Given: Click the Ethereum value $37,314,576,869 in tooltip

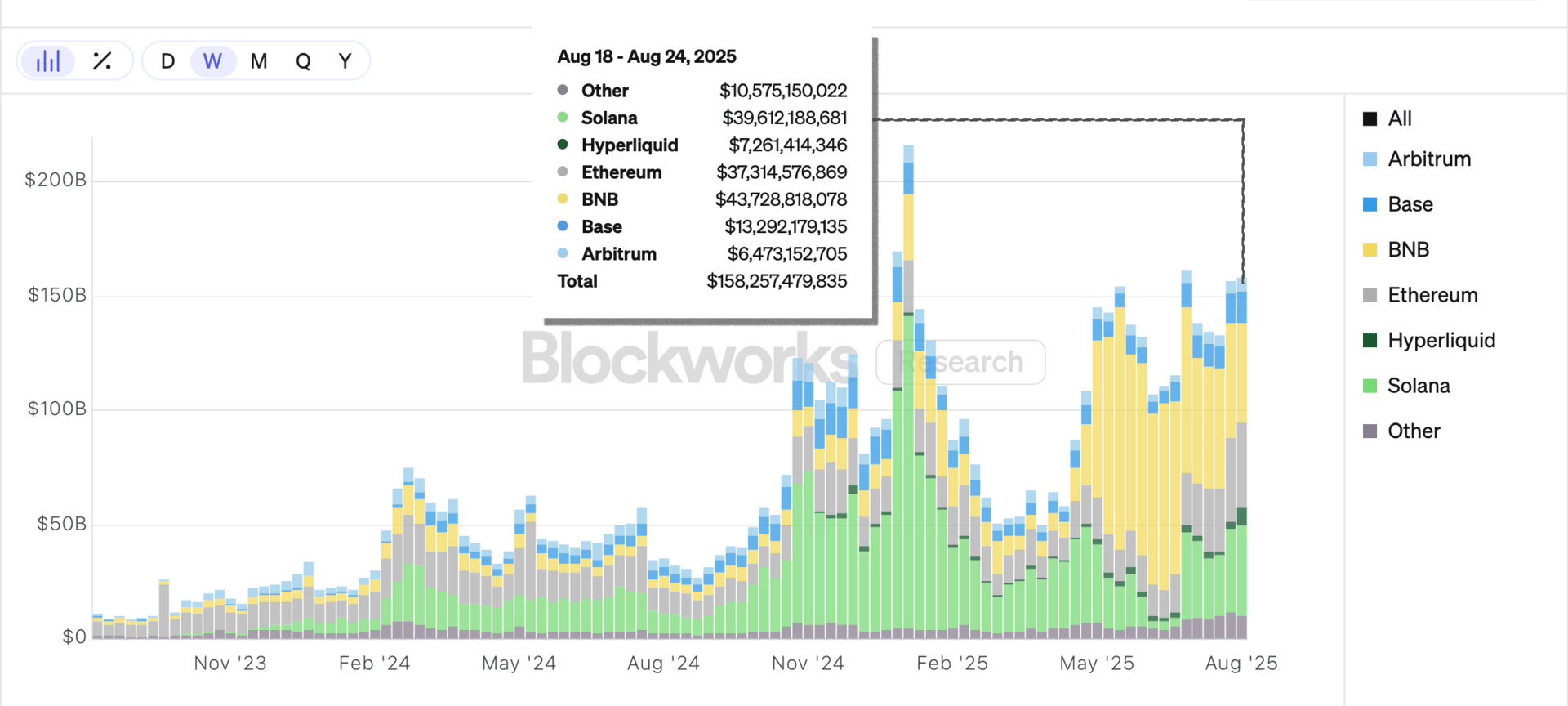Looking at the screenshot, I should tap(782, 172).
